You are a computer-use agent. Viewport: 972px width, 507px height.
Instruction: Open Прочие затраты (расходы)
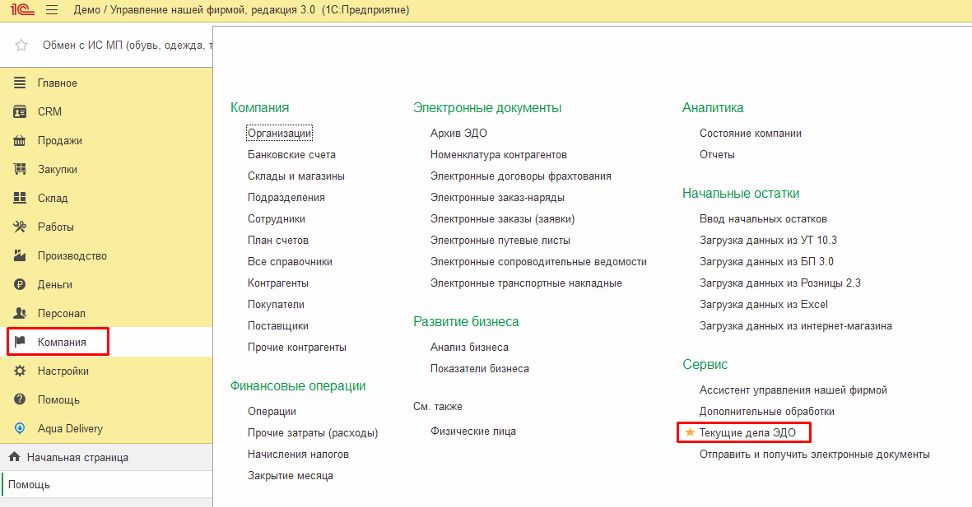point(312,433)
